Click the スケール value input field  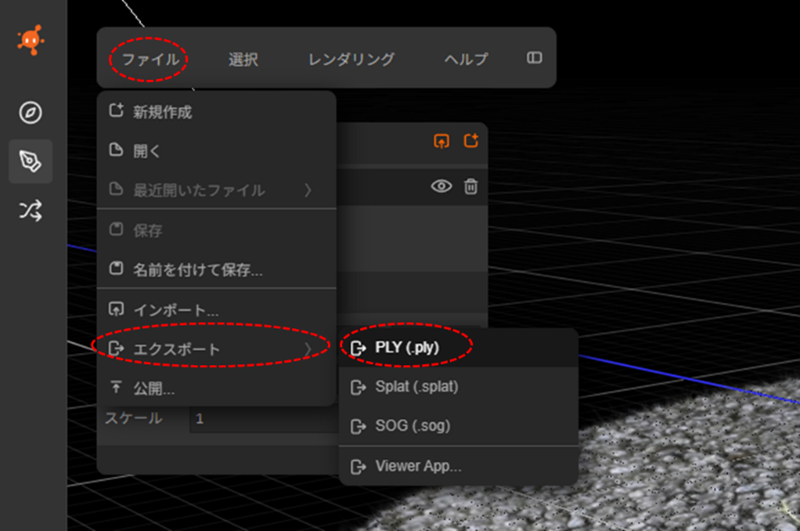(262, 419)
